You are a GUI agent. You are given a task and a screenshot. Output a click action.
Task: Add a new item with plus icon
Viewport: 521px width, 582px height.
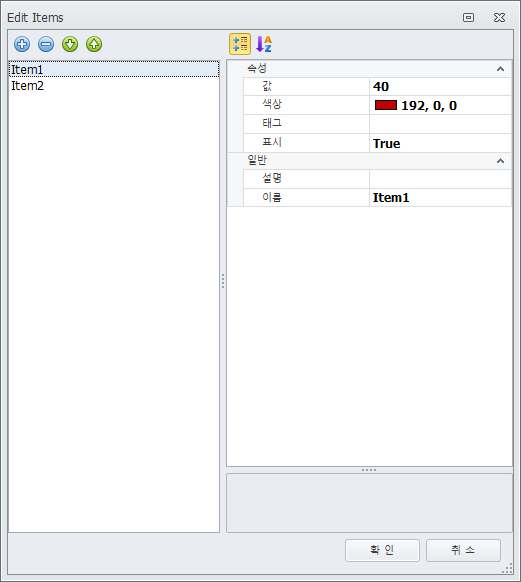click(x=22, y=44)
